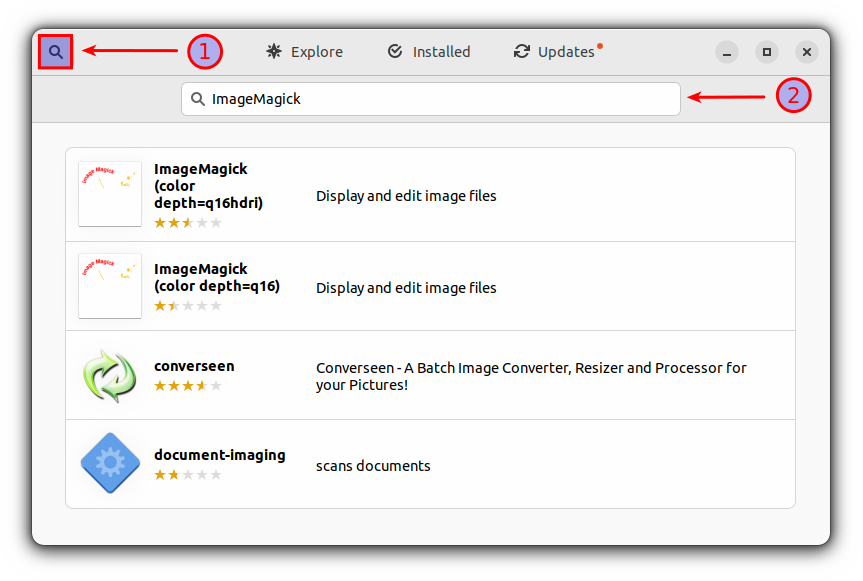The image size is (863, 581).
Task: Select the document-imaging result row
Action: pos(430,463)
